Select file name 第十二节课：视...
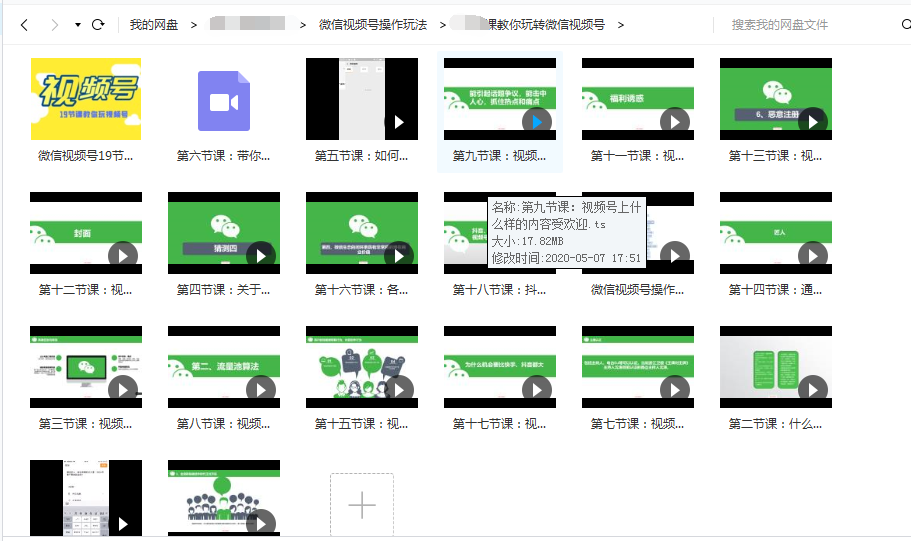This screenshot has width=911, height=541. pyautogui.click(x=85, y=289)
